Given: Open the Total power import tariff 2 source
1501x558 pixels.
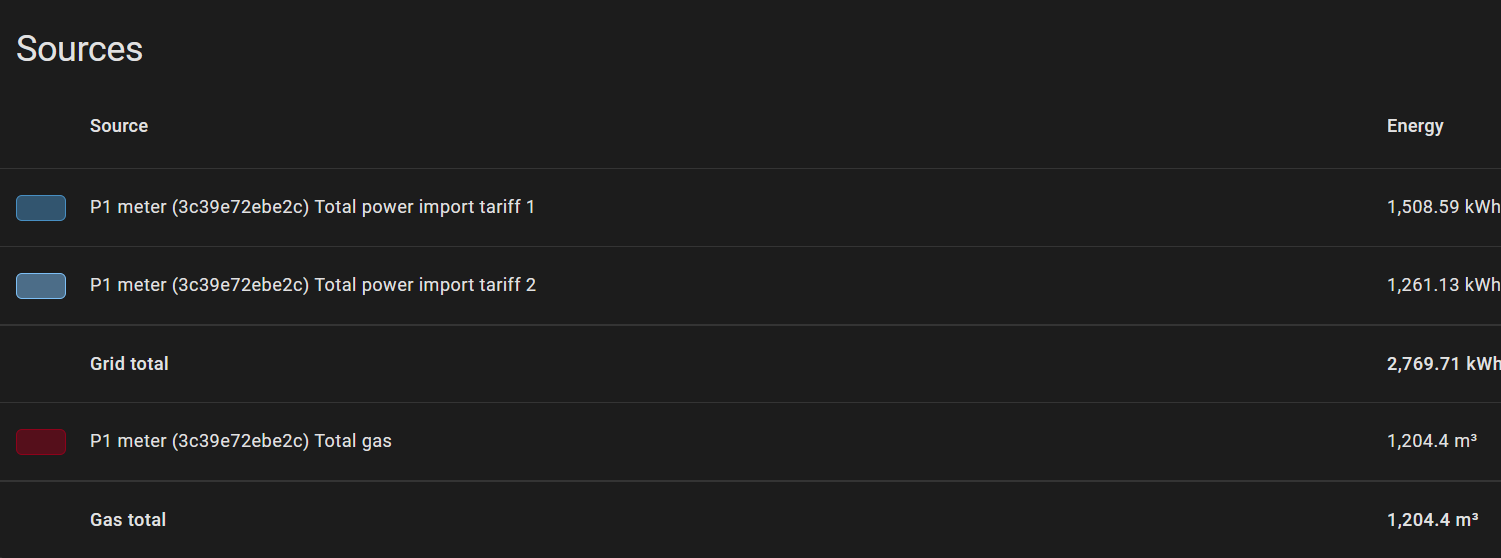Looking at the screenshot, I should coord(425,285).
